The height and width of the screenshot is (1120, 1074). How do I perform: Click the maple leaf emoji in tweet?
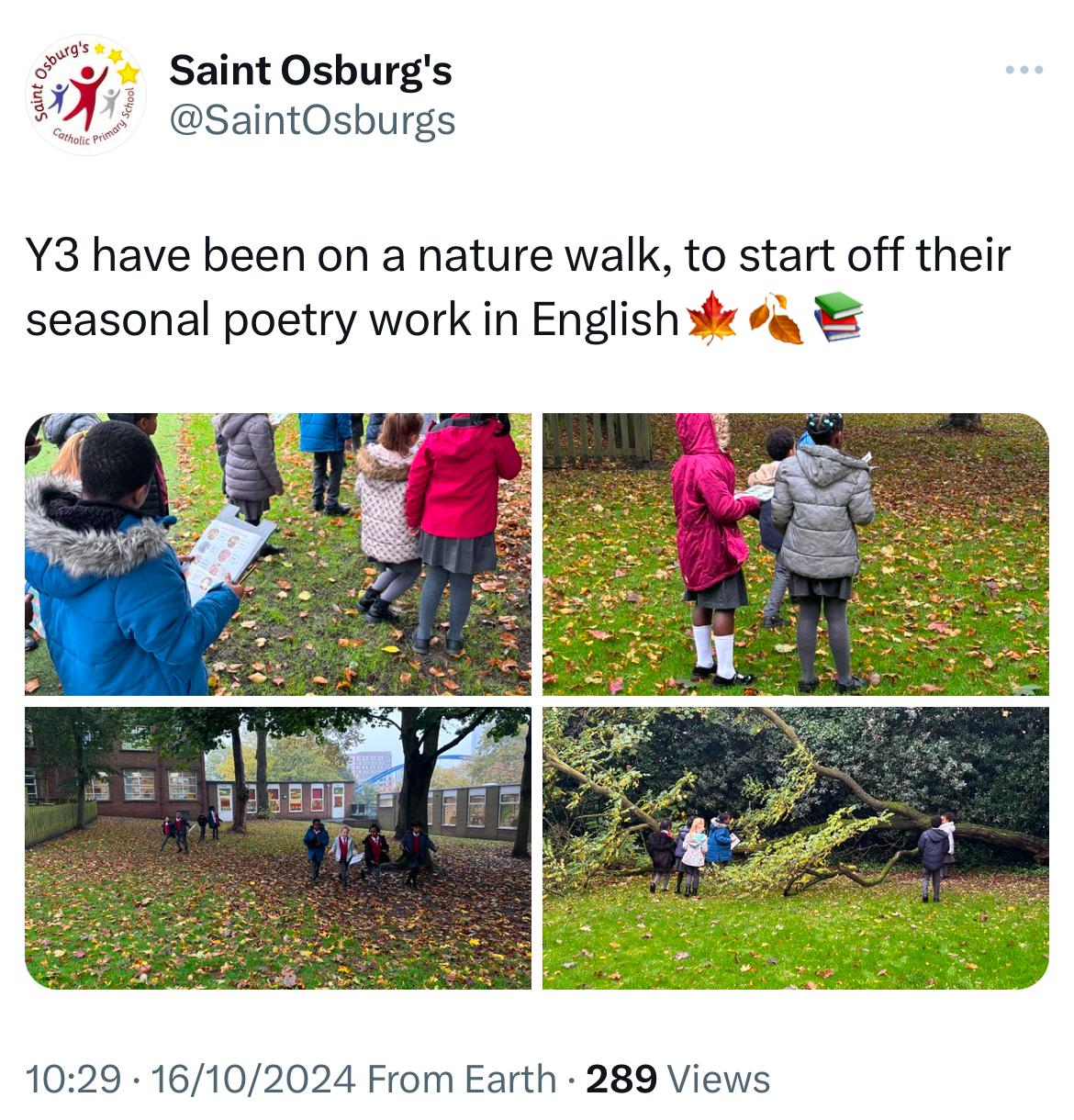[711, 319]
